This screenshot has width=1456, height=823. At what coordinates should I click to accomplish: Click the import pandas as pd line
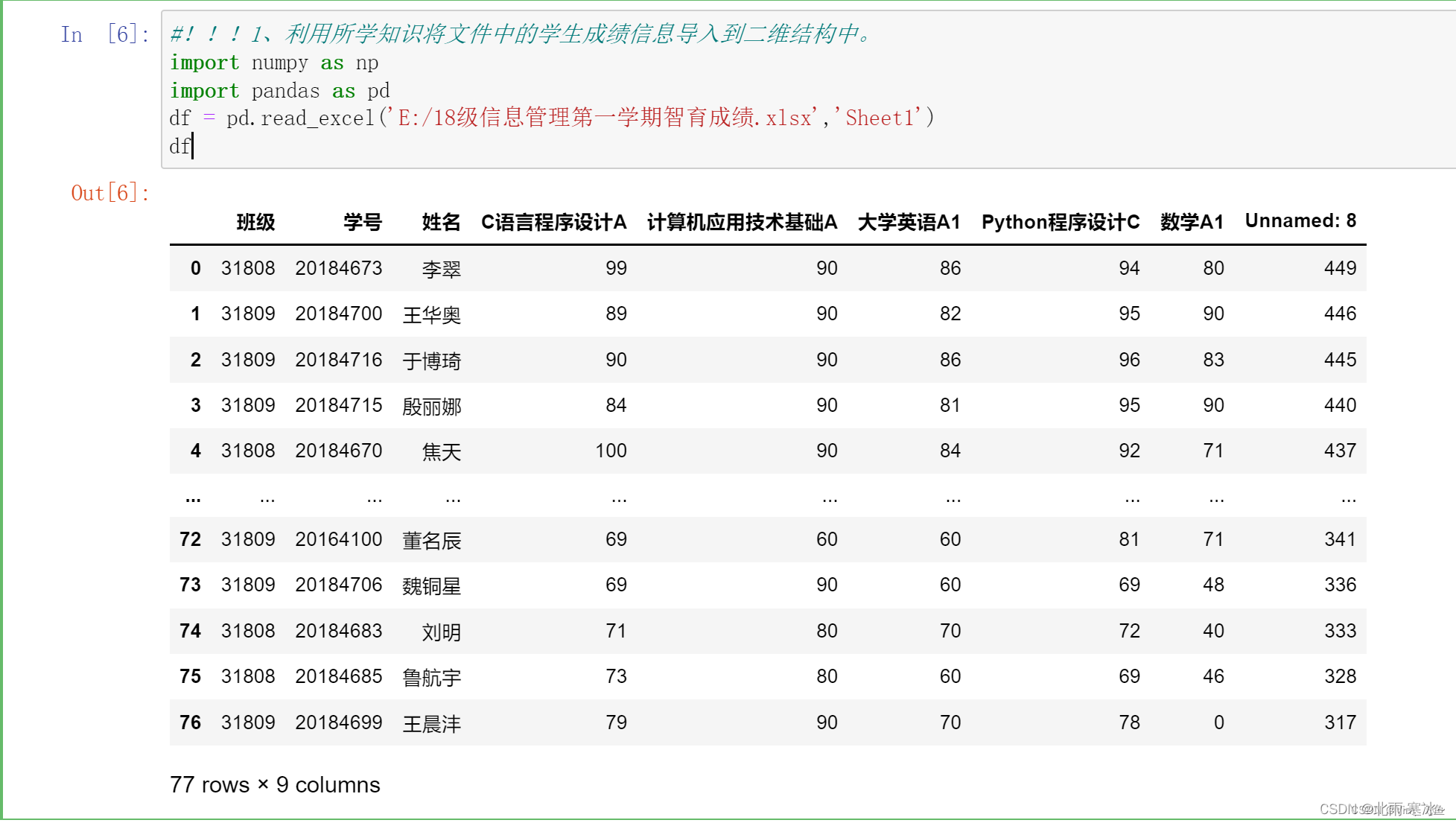(x=279, y=91)
